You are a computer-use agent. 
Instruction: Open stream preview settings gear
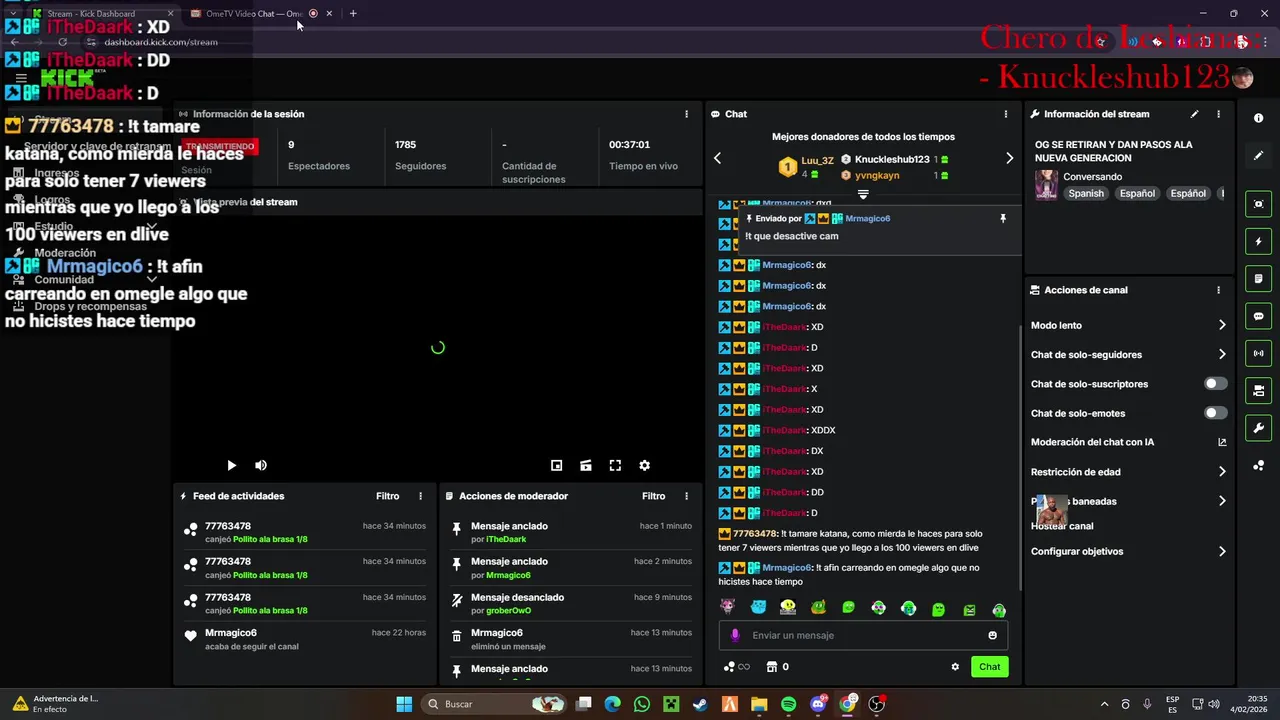[645, 465]
